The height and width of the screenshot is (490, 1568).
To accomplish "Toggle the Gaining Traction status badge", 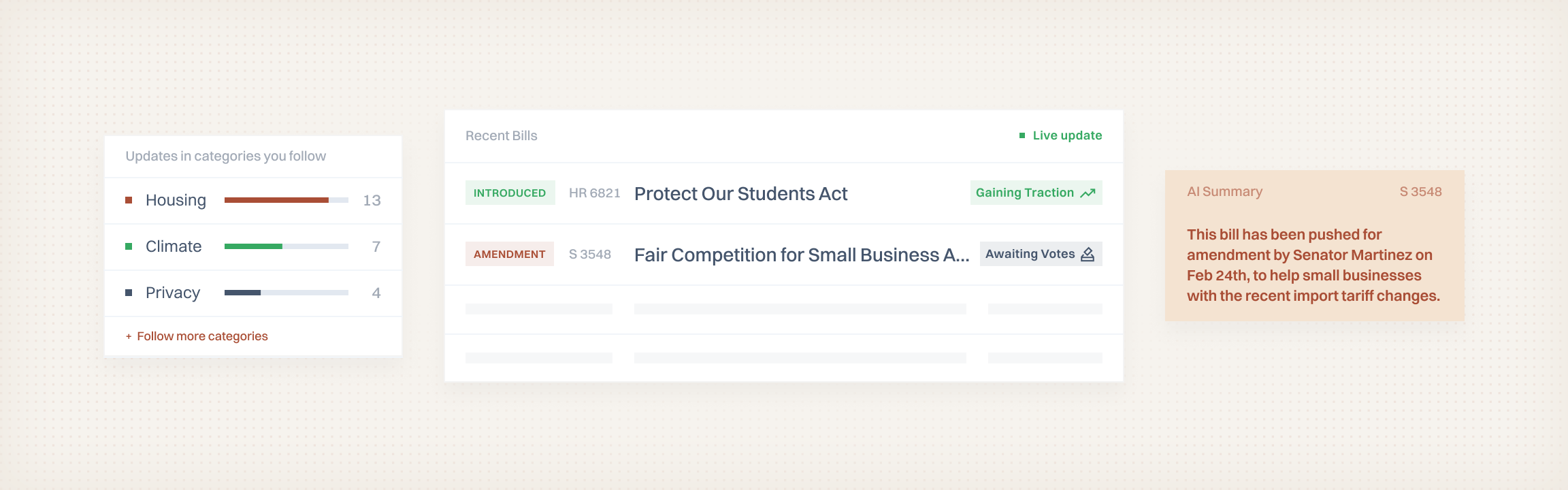I will point(1035,193).
